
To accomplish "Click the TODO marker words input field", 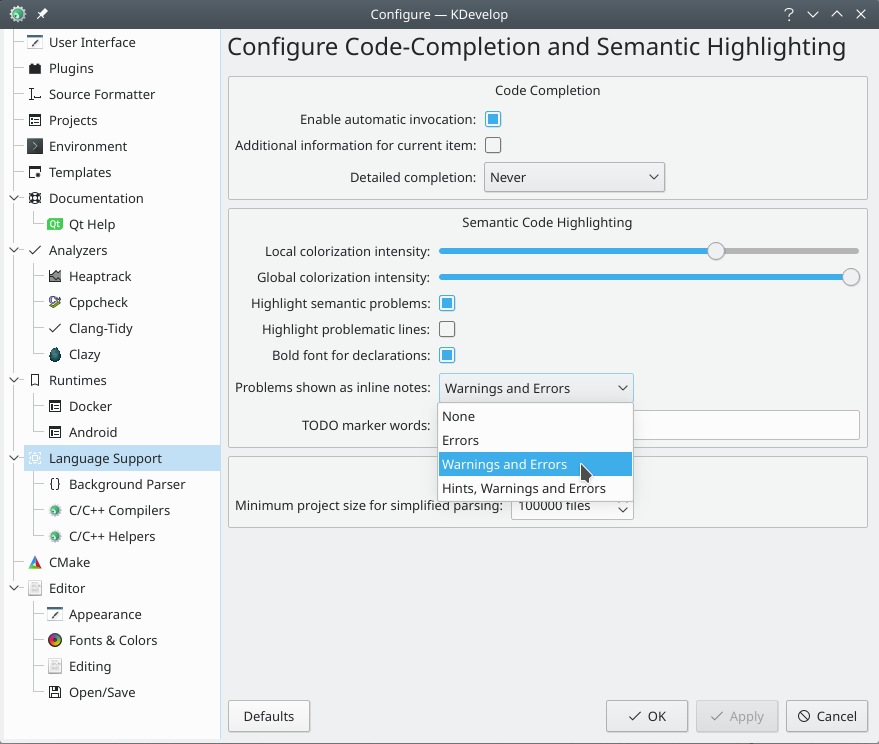I will (x=746, y=425).
